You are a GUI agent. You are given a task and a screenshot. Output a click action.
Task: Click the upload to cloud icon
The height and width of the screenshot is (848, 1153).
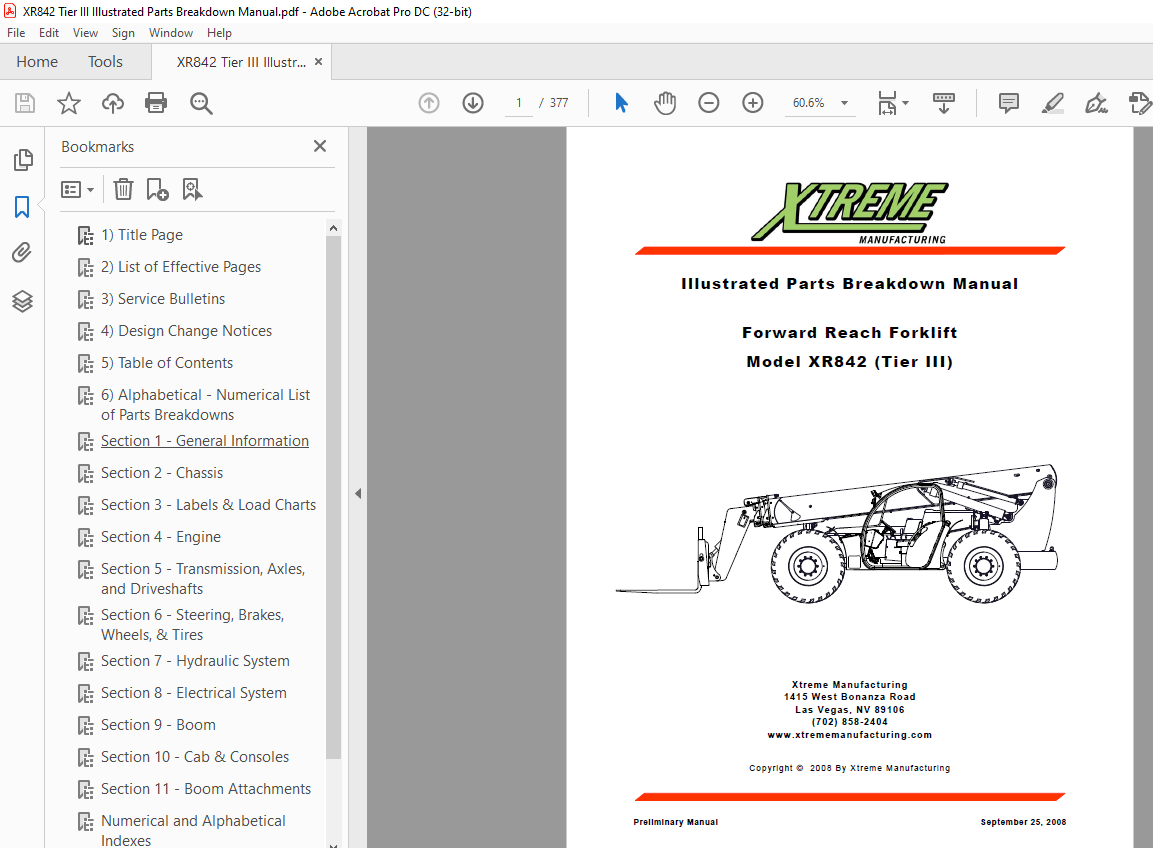[113, 103]
